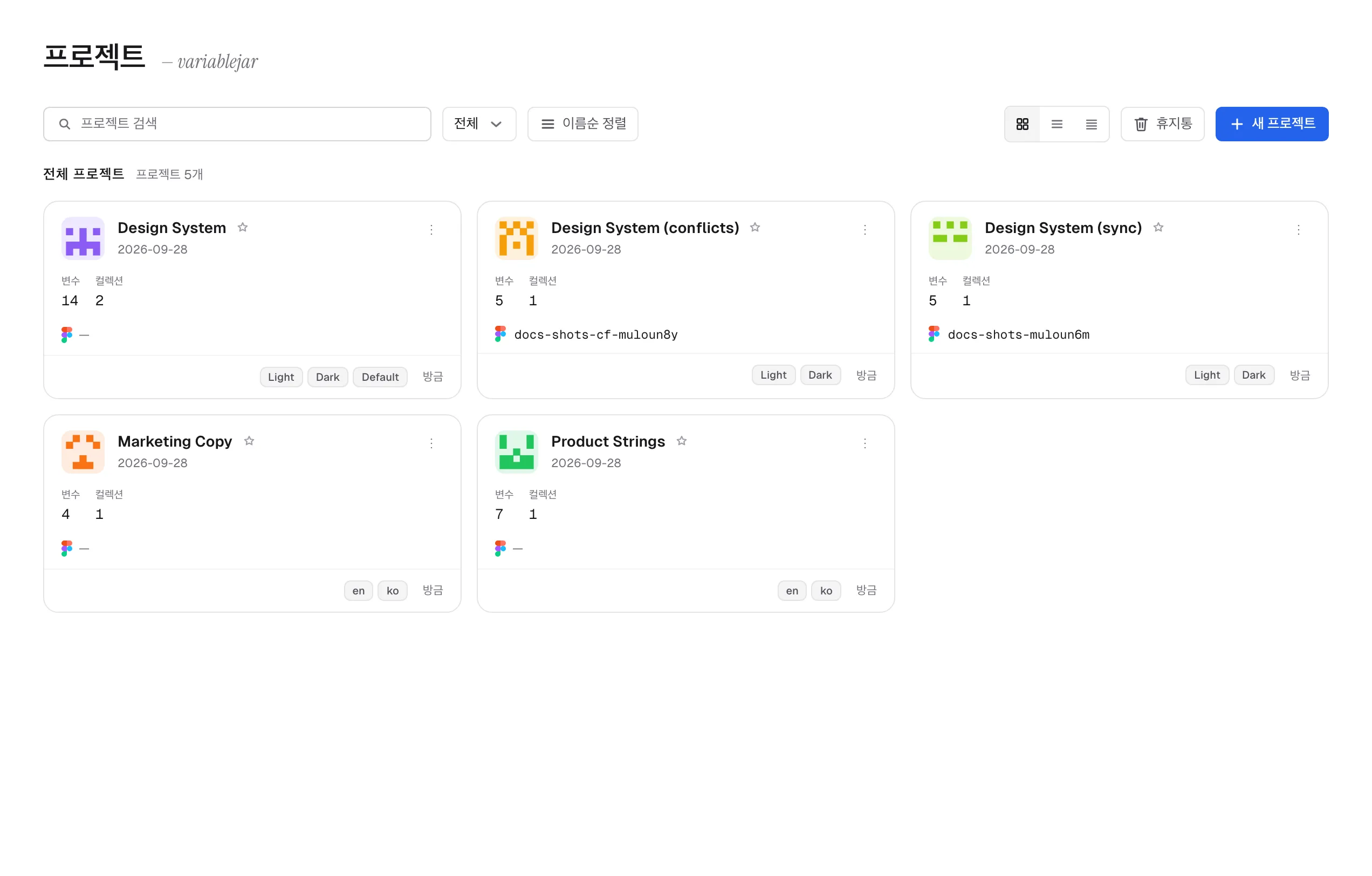
Task: Favorite the Design System (sync) project
Action: coord(1158,228)
